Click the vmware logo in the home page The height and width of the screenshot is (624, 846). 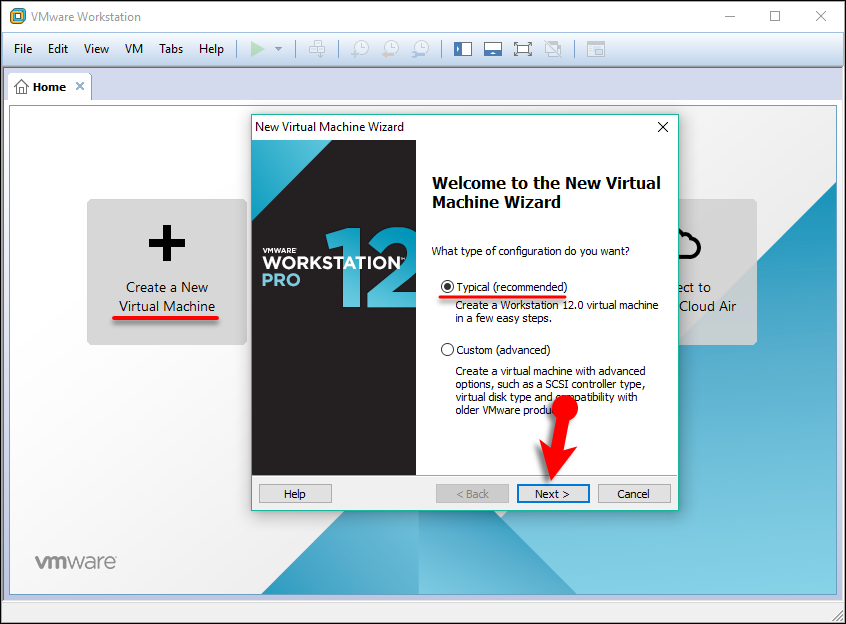pyautogui.click(x=76, y=561)
